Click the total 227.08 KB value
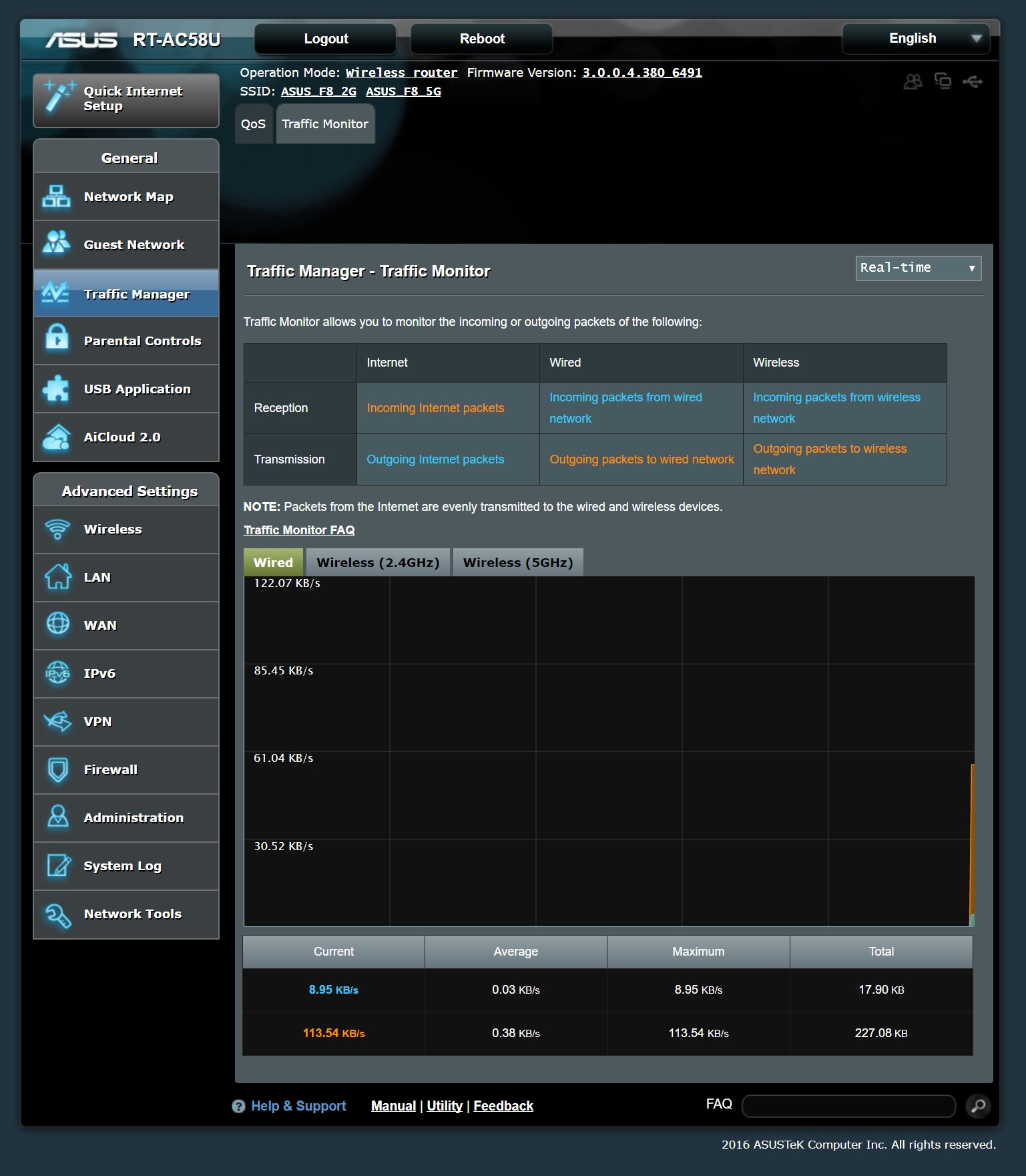 coord(881,1033)
